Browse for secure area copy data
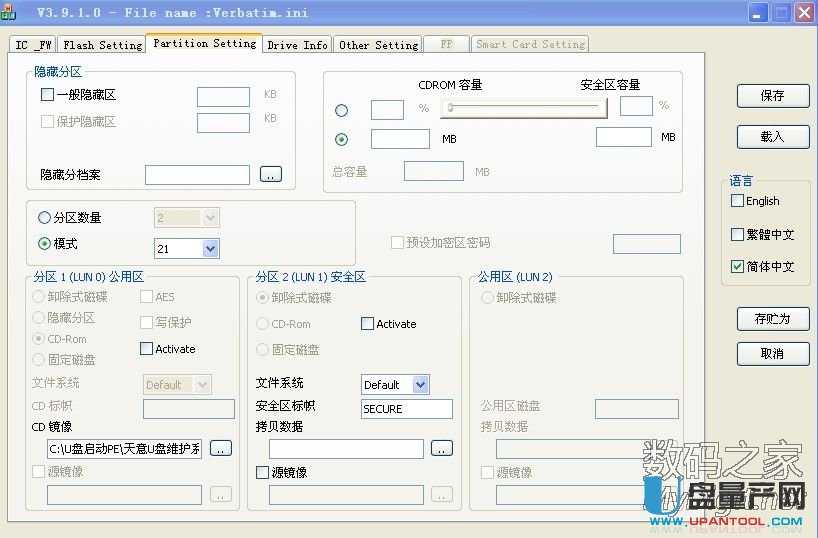This screenshot has width=818, height=538. point(441,448)
